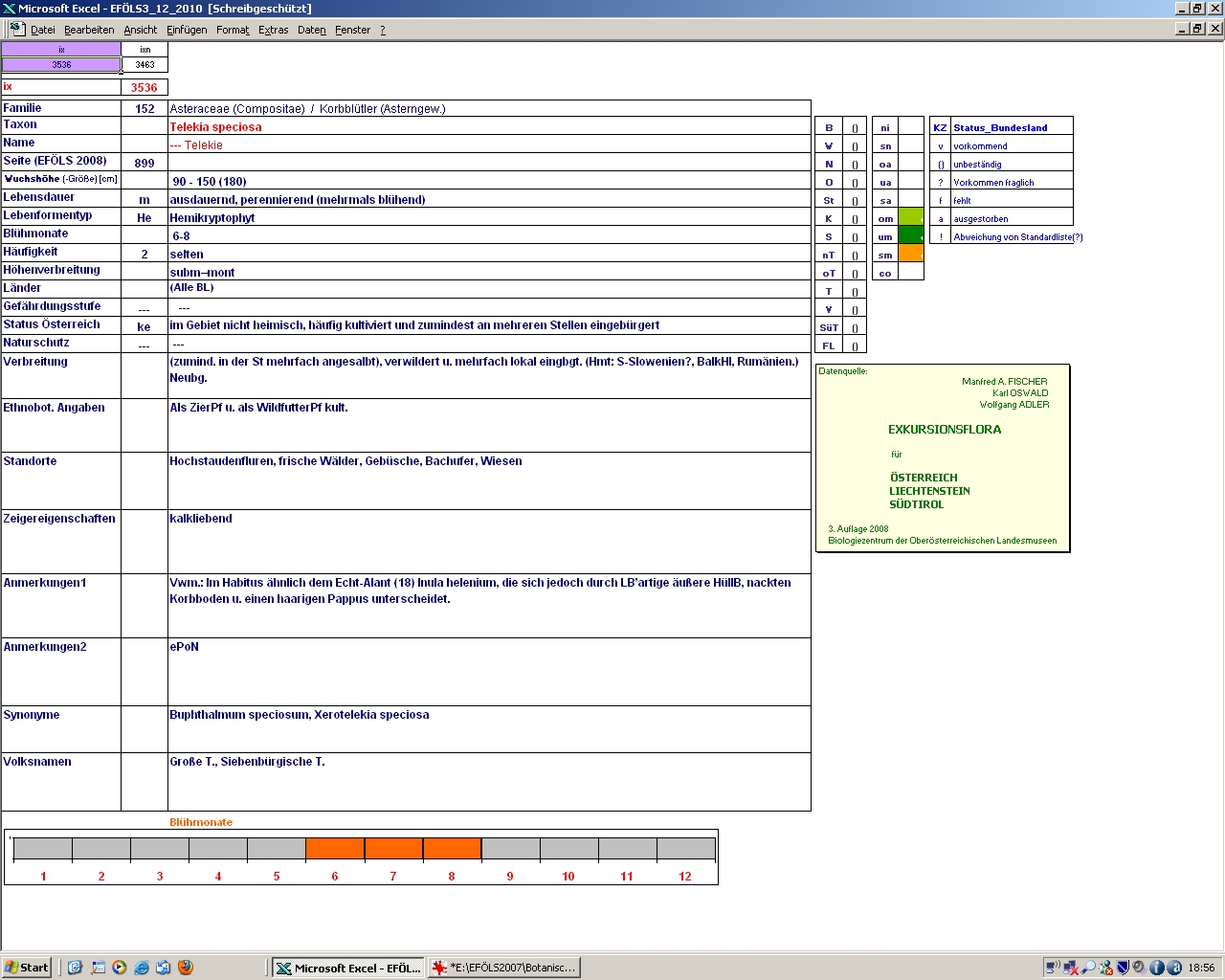Click the Excel workbook icon beside Datei
The width and height of the screenshot is (1225, 980).
click(x=17, y=29)
